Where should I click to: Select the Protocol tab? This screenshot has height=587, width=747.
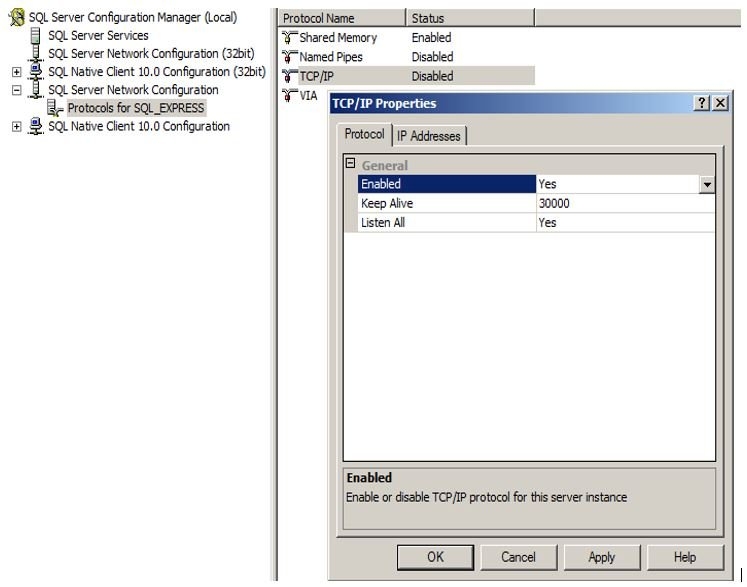(364, 134)
